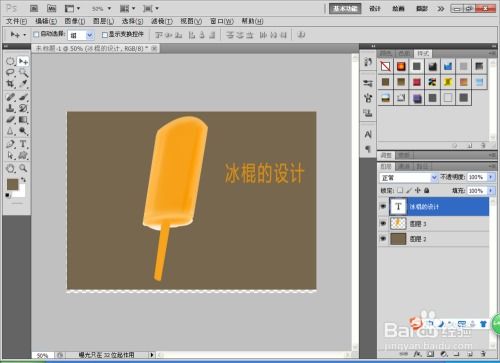Select the History Brush tool
The width and height of the screenshot is (500, 363).
coord(23,108)
